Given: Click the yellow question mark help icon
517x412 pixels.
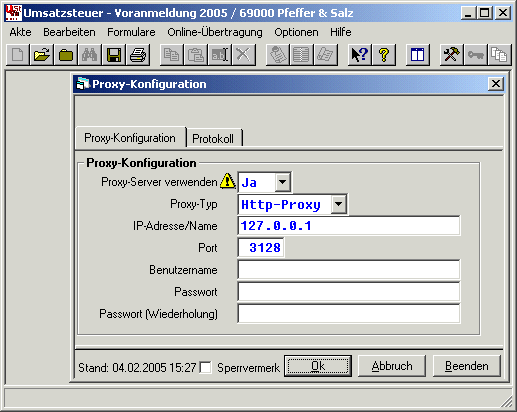Looking at the screenshot, I should tap(384, 55).
